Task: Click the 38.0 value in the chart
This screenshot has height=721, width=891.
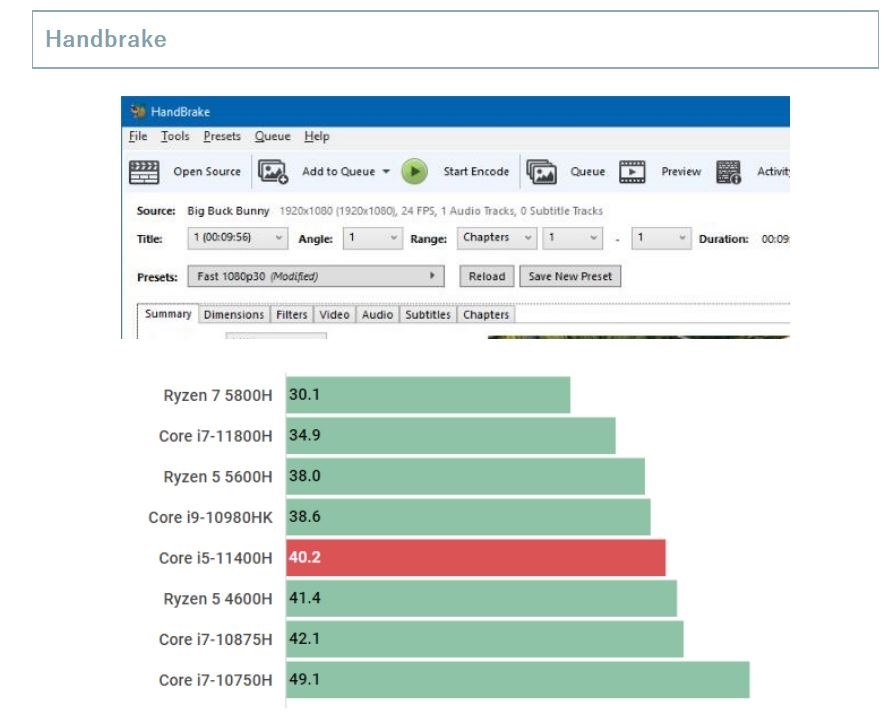Action: tap(305, 476)
